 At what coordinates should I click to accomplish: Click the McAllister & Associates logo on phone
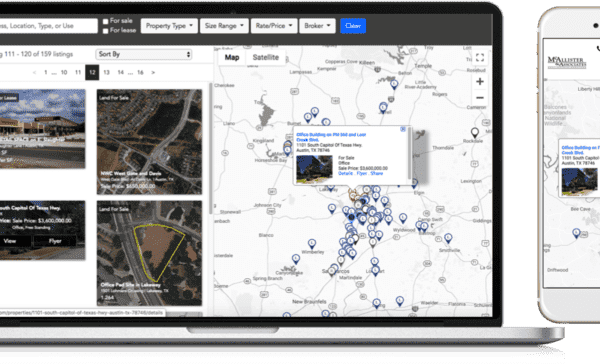(x=567, y=62)
